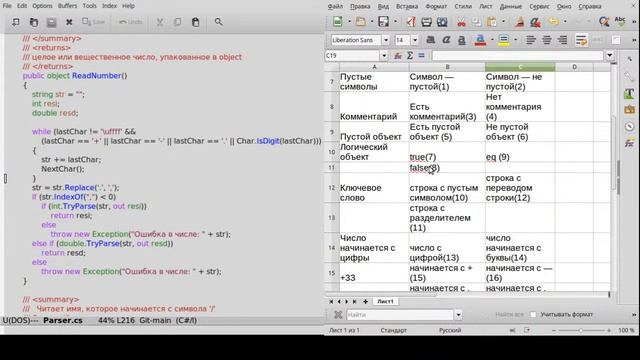The width and height of the screenshot is (640, 360).
Task: Click the copy icon in Emacs toolbar
Action: [x=178, y=22]
